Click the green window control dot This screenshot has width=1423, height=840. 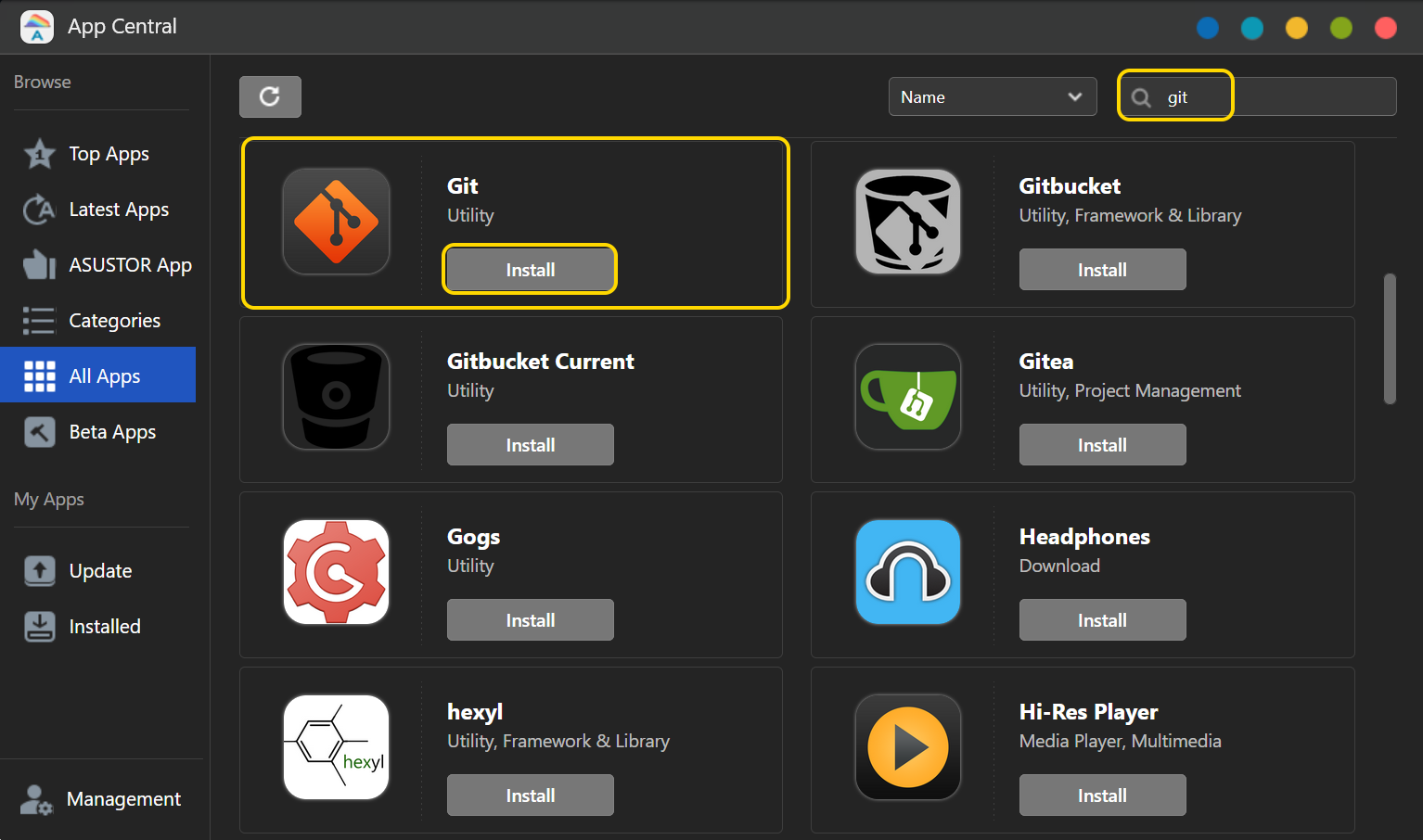pos(1341,28)
